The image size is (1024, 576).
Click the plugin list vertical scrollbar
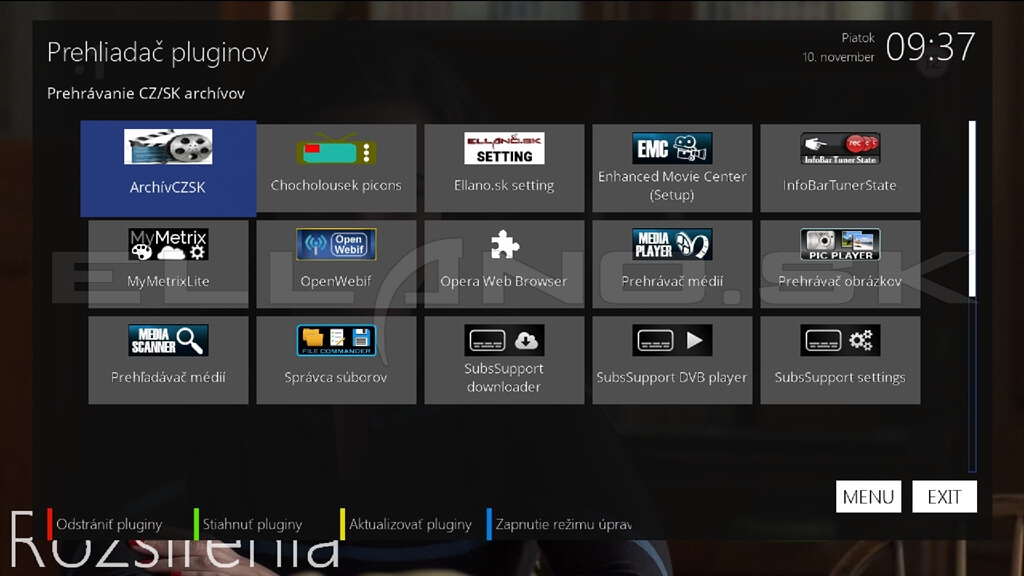pyautogui.click(x=972, y=296)
